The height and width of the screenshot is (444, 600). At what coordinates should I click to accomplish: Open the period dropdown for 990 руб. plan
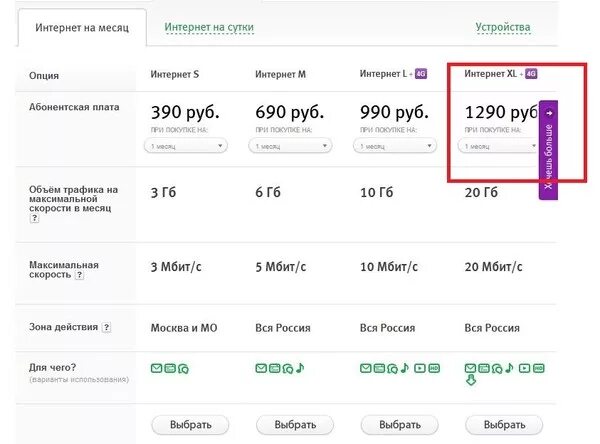[x=395, y=146]
